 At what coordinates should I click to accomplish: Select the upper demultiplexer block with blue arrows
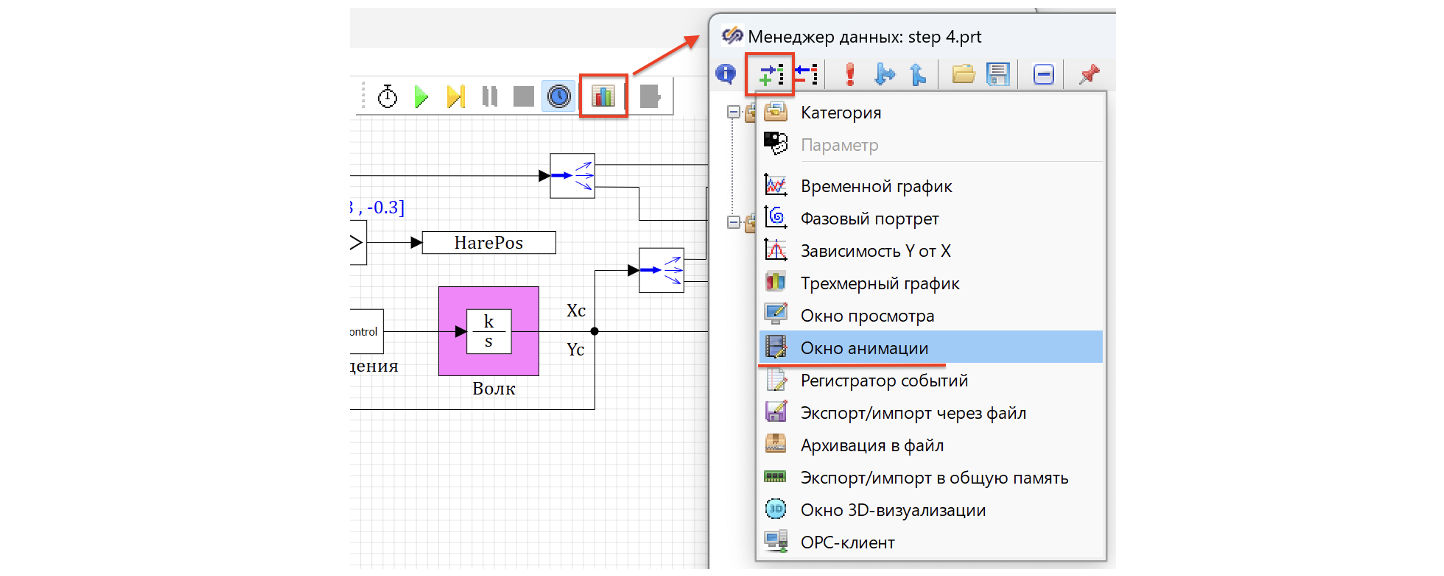click(572, 175)
